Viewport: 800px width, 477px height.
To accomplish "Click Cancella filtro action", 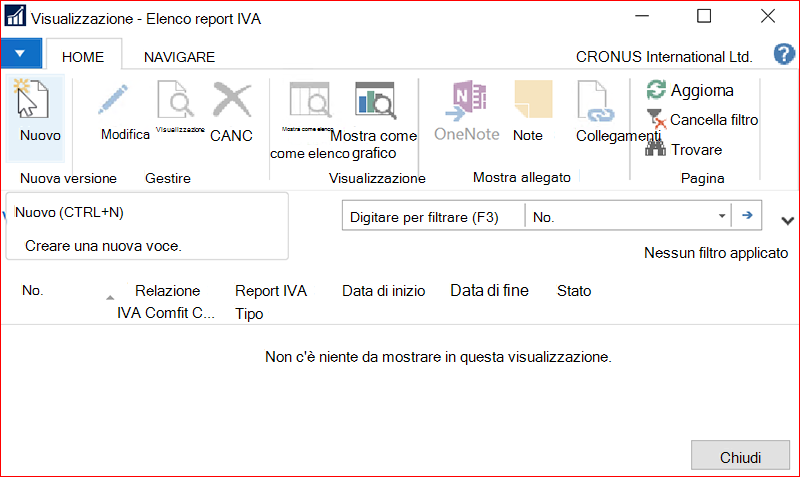I will [x=702, y=120].
